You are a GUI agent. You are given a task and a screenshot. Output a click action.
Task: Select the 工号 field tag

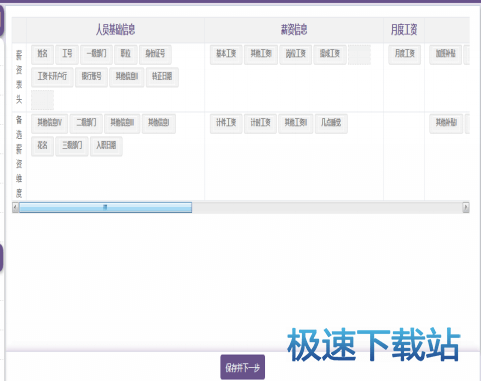[x=67, y=55]
